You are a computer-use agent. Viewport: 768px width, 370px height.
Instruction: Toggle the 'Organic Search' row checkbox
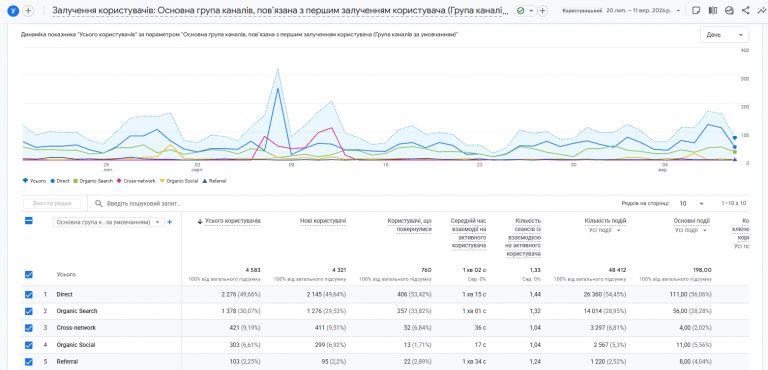pos(28,311)
